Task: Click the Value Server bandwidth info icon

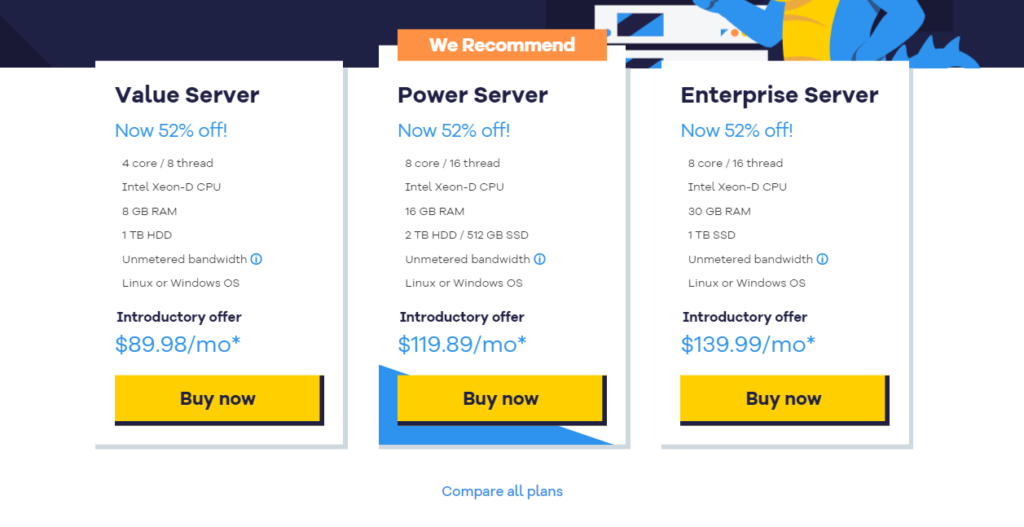Action: 257,259
